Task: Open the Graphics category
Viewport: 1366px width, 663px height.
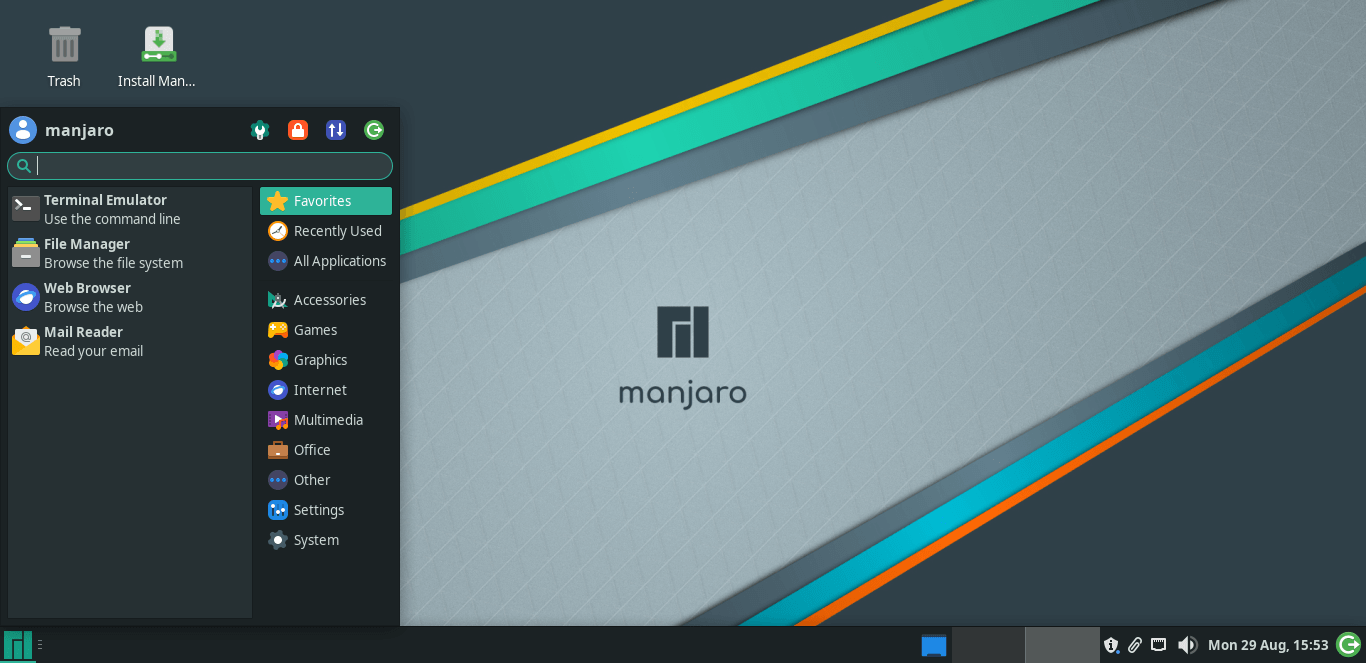Action: pyautogui.click(x=326, y=360)
